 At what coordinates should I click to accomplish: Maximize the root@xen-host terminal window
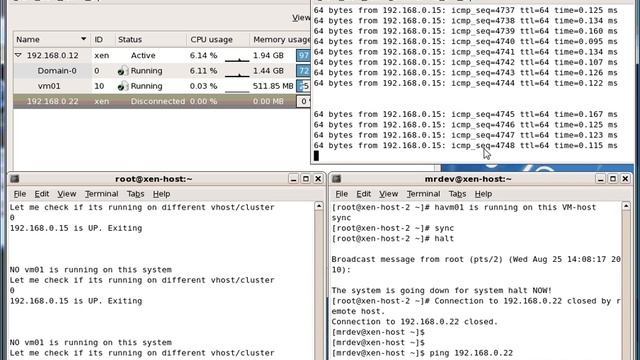coord(306,179)
